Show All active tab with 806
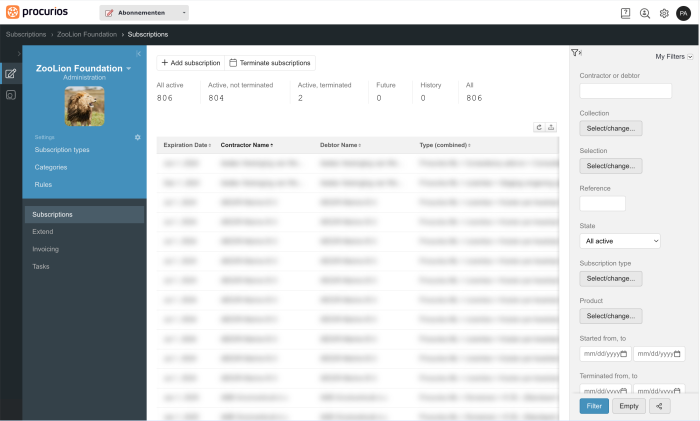This screenshot has width=700, height=421. (170, 92)
